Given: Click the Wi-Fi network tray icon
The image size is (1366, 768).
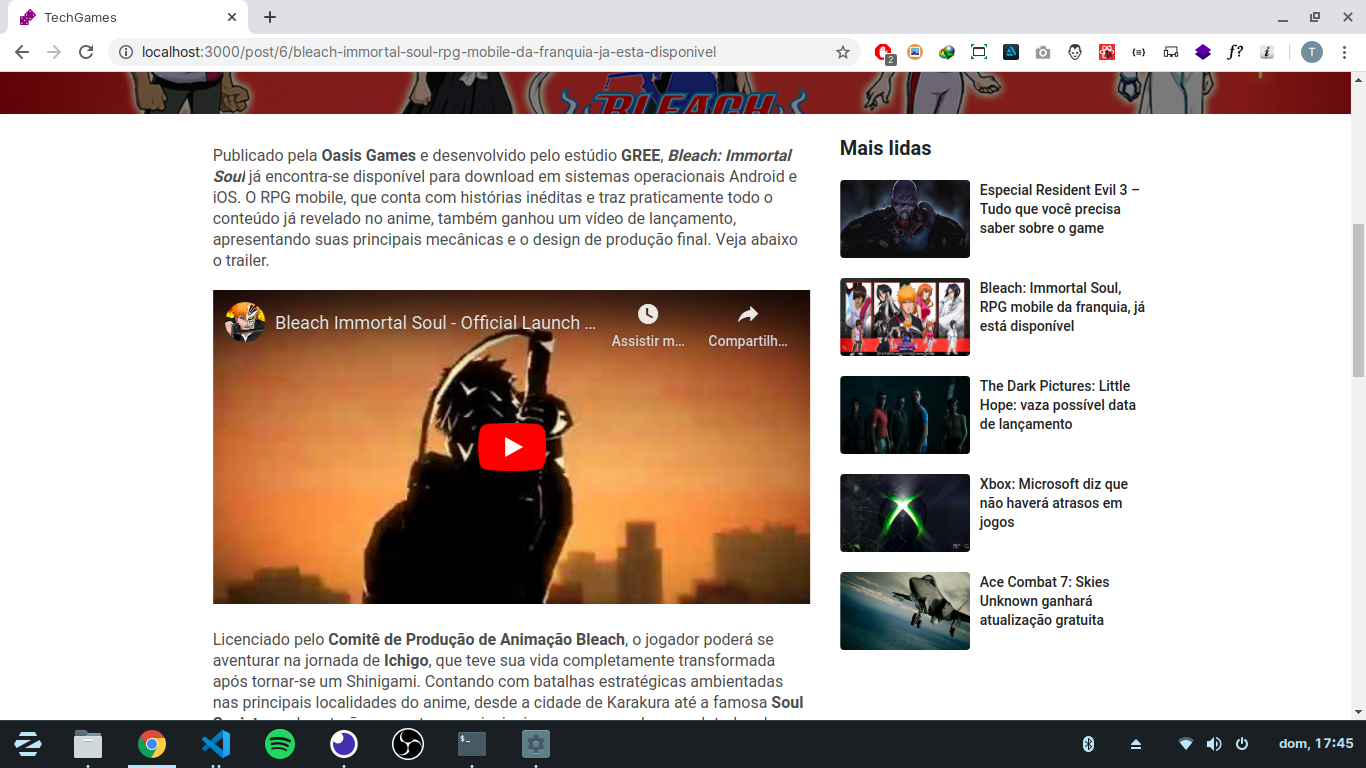Looking at the screenshot, I should [x=1186, y=744].
